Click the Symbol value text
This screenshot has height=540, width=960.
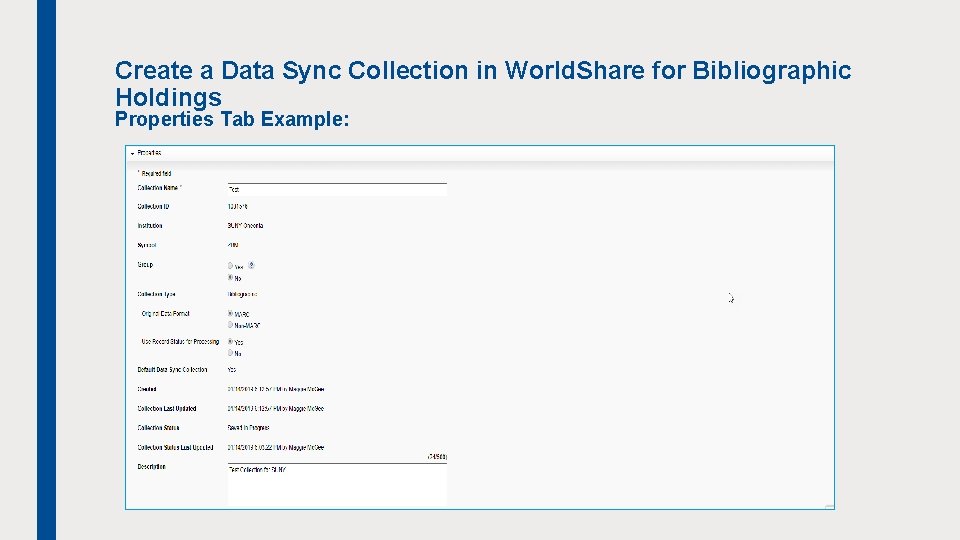click(x=233, y=246)
